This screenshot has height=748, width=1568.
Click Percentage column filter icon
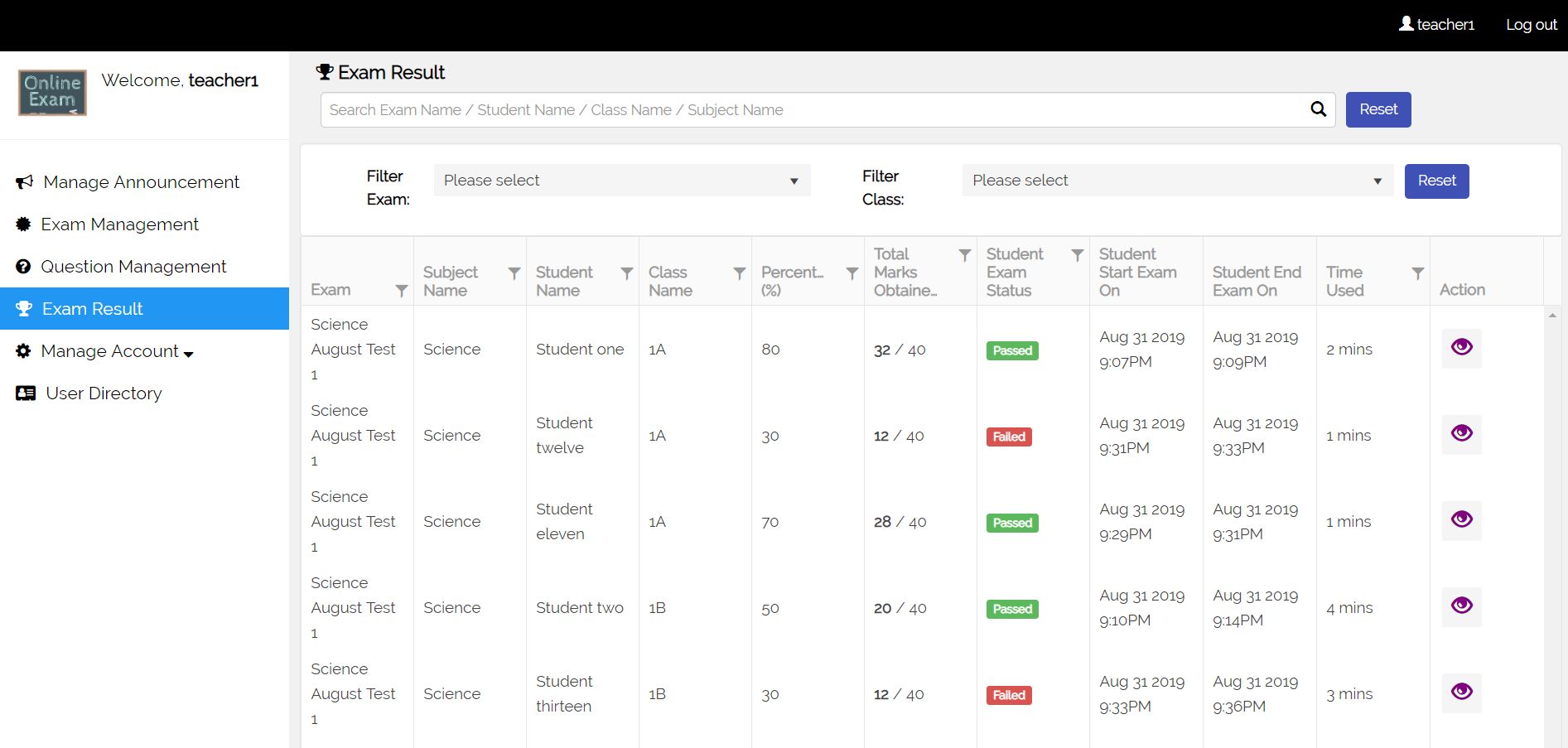tap(852, 273)
